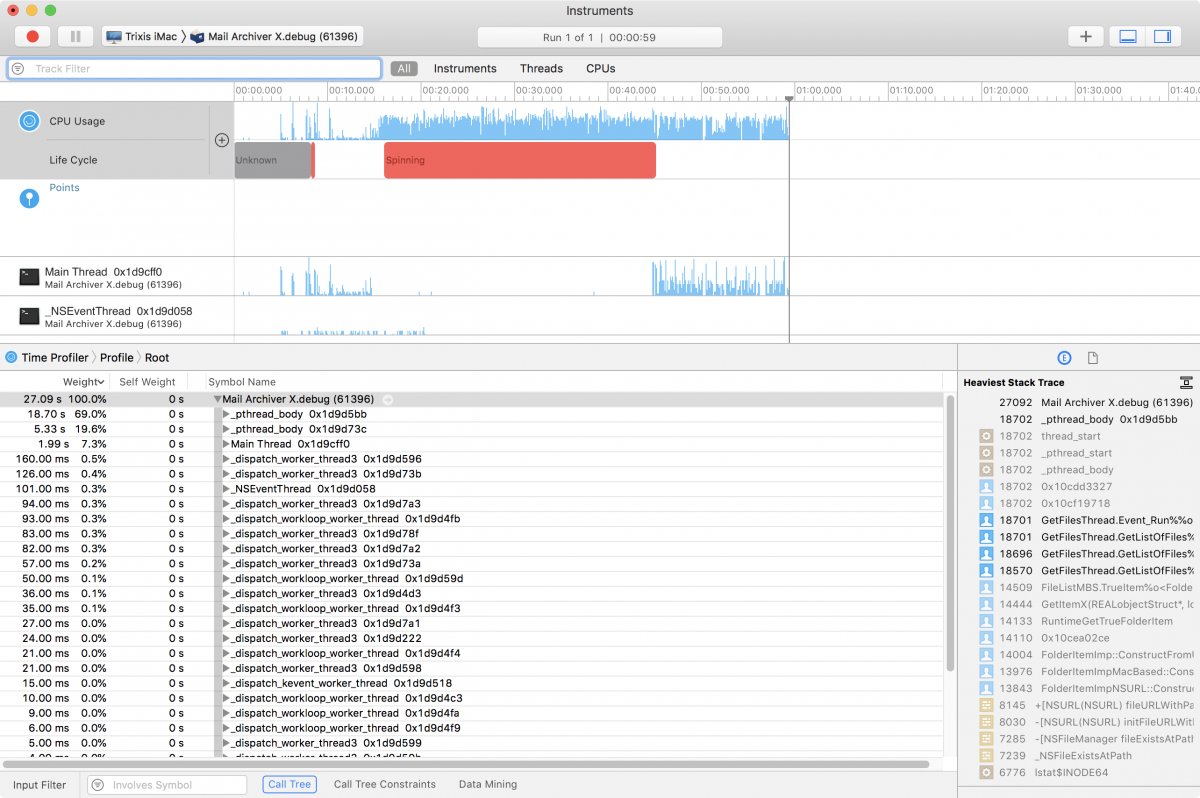Viewport: 1200px width, 798px height.
Task: Click the person icon beside GetFilesThread.Event_Run
Action: pyautogui.click(x=986, y=520)
